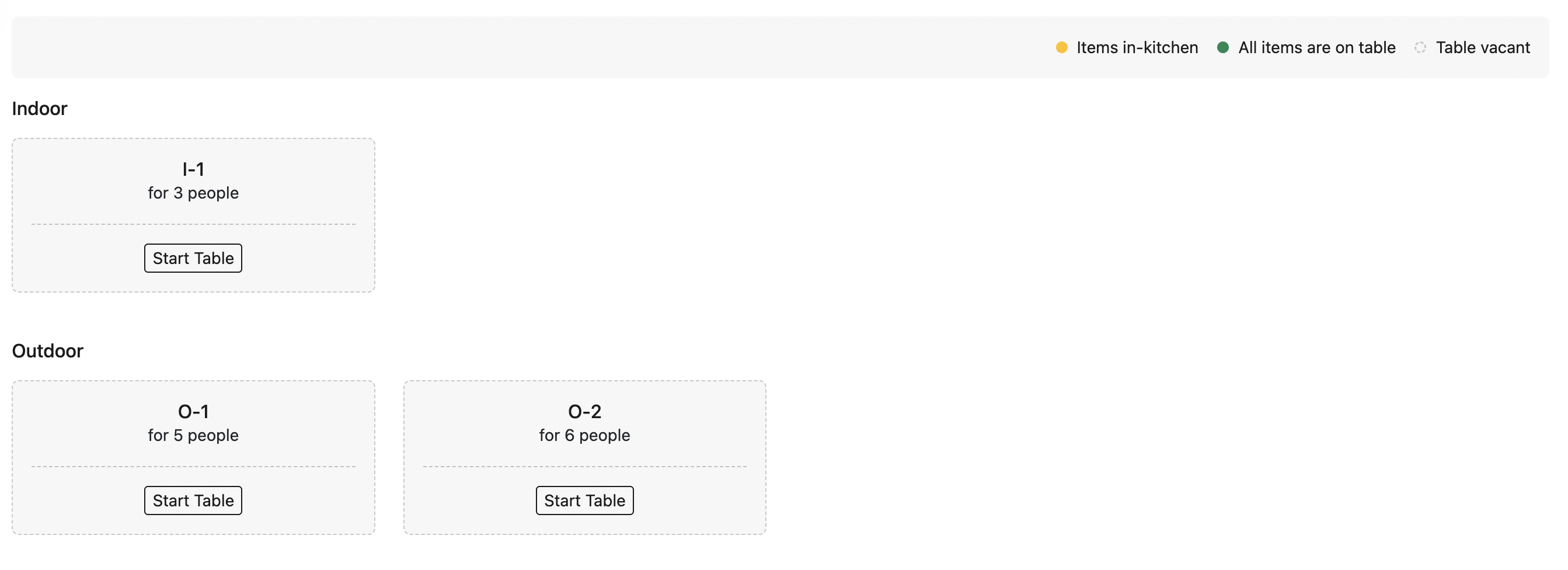This screenshot has height=570, width=1568.
Task: Click the dashed Table vacant circle icon
Action: 1420,47
